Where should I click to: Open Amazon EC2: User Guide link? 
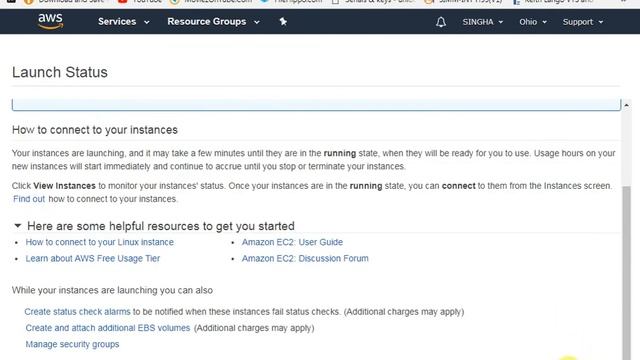(x=292, y=242)
